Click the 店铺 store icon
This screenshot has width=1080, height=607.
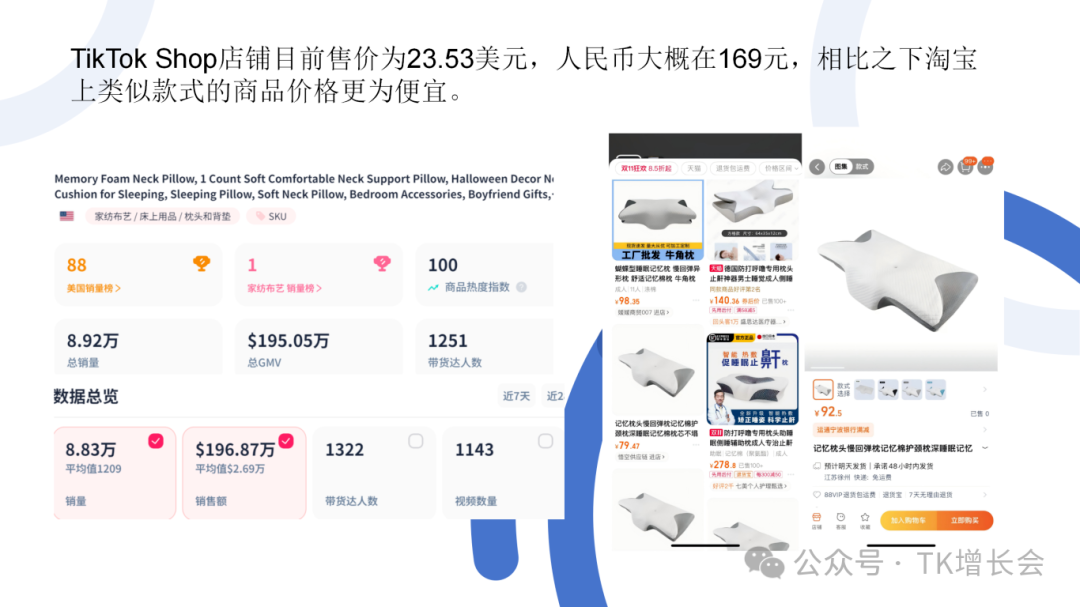816,520
